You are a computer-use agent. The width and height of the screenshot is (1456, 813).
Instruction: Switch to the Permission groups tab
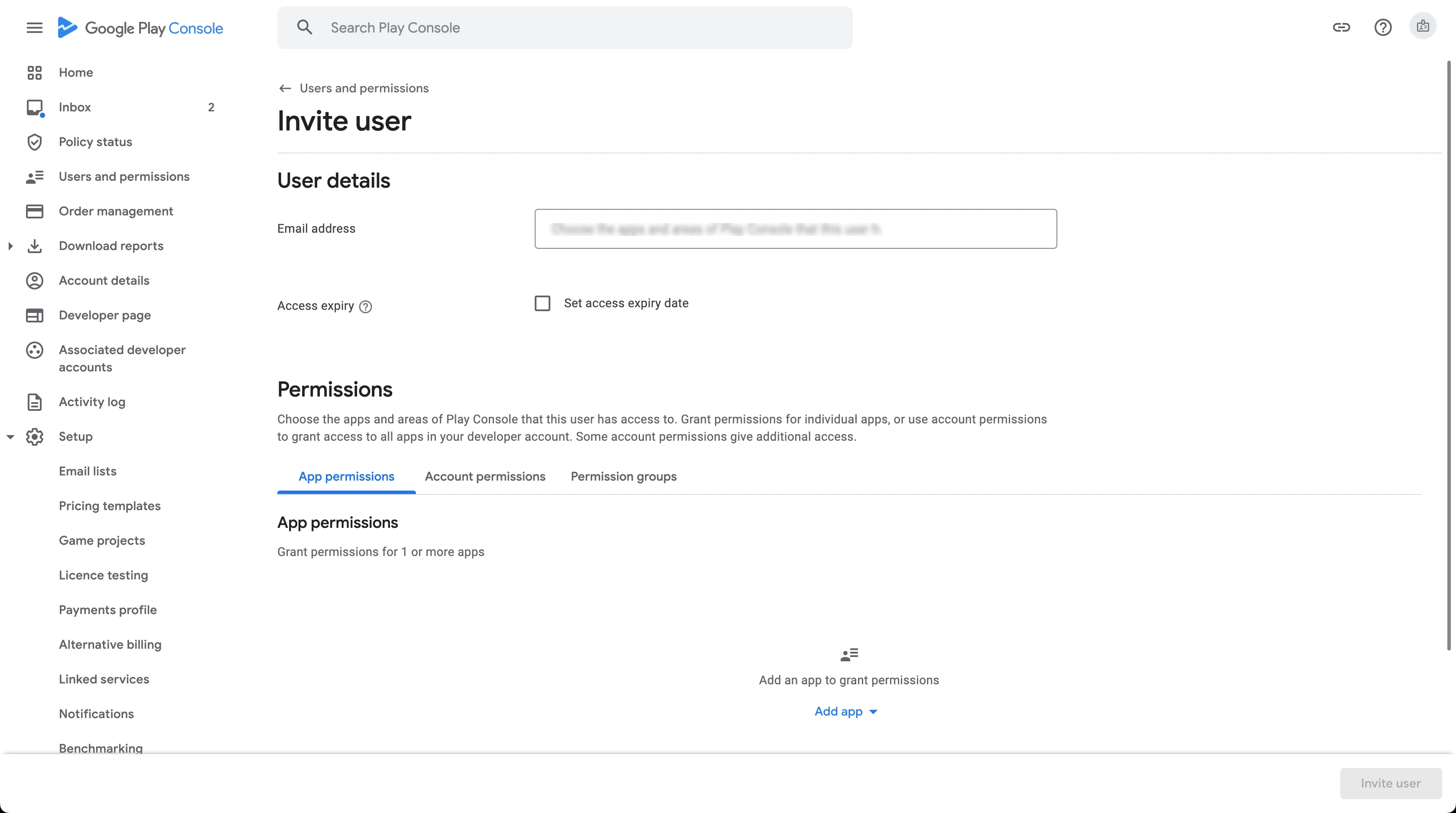tap(624, 477)
